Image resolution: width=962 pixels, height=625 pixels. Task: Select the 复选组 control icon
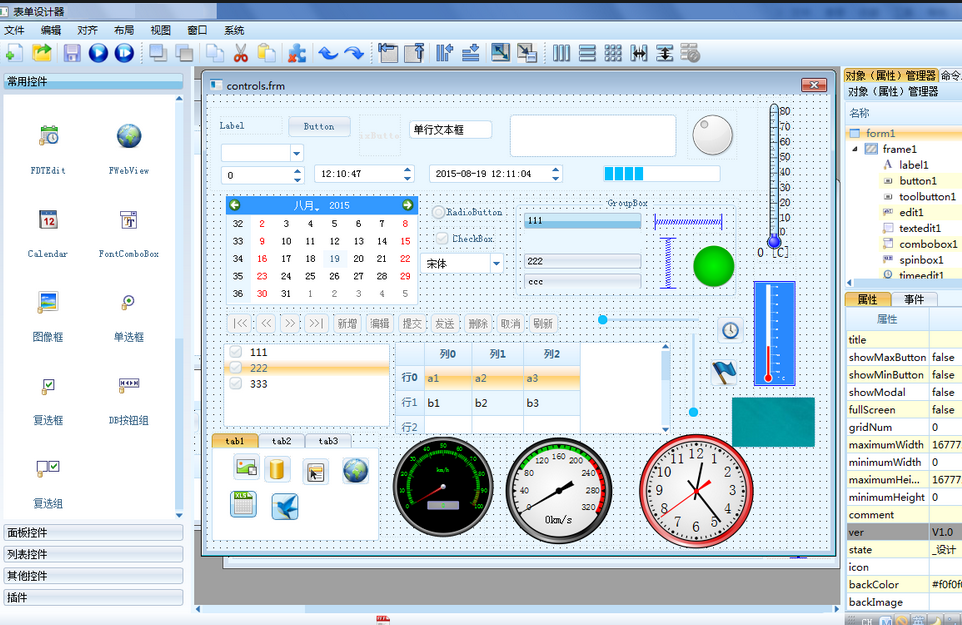[48, 469]
